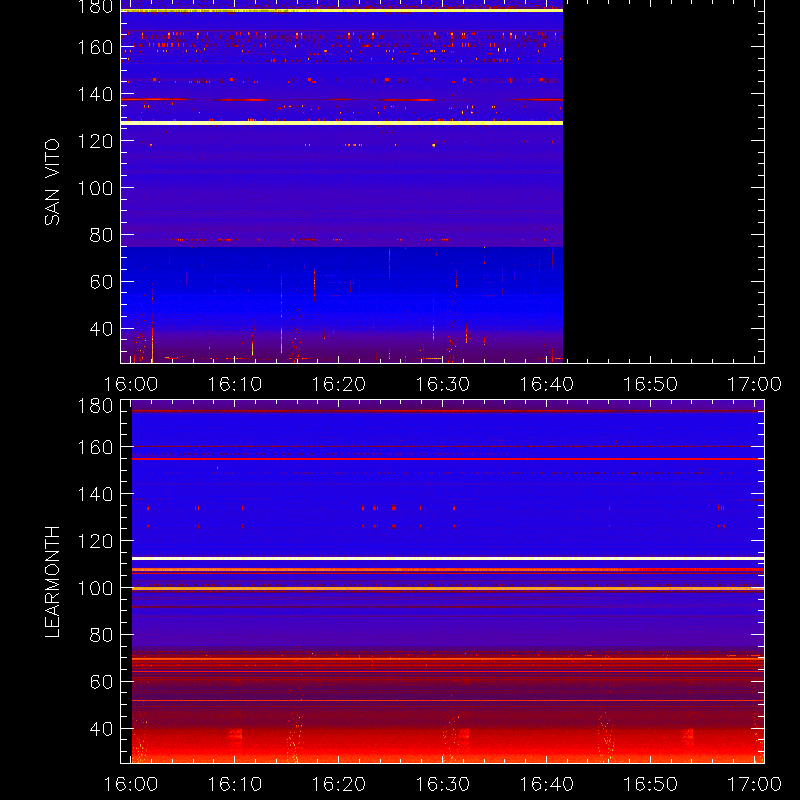The height and width of the screenshot is (800, 800).
Task: Pick the 16:40 label under Learmonth plot
Action: pyautogui.click(x=546, y=784)
